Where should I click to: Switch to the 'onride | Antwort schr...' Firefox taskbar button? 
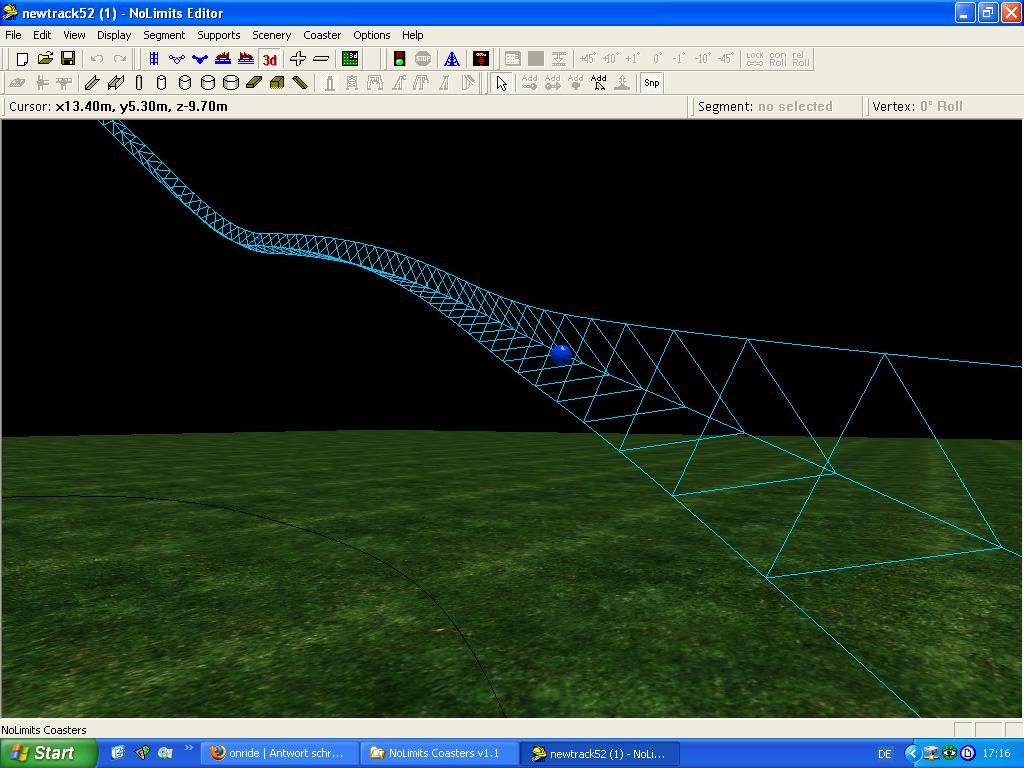tap(280, 754)
